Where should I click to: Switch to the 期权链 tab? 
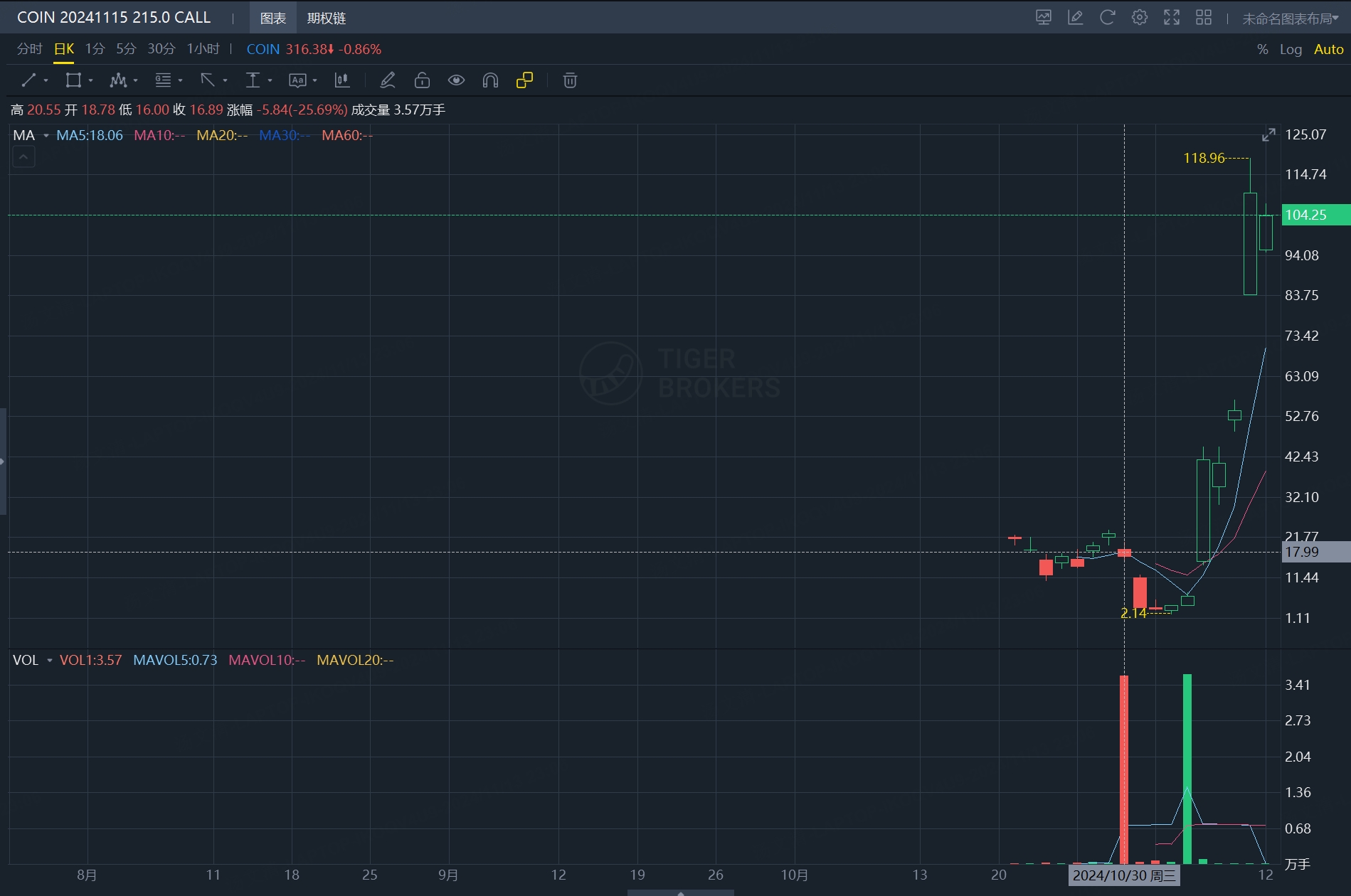pos(327,18)
